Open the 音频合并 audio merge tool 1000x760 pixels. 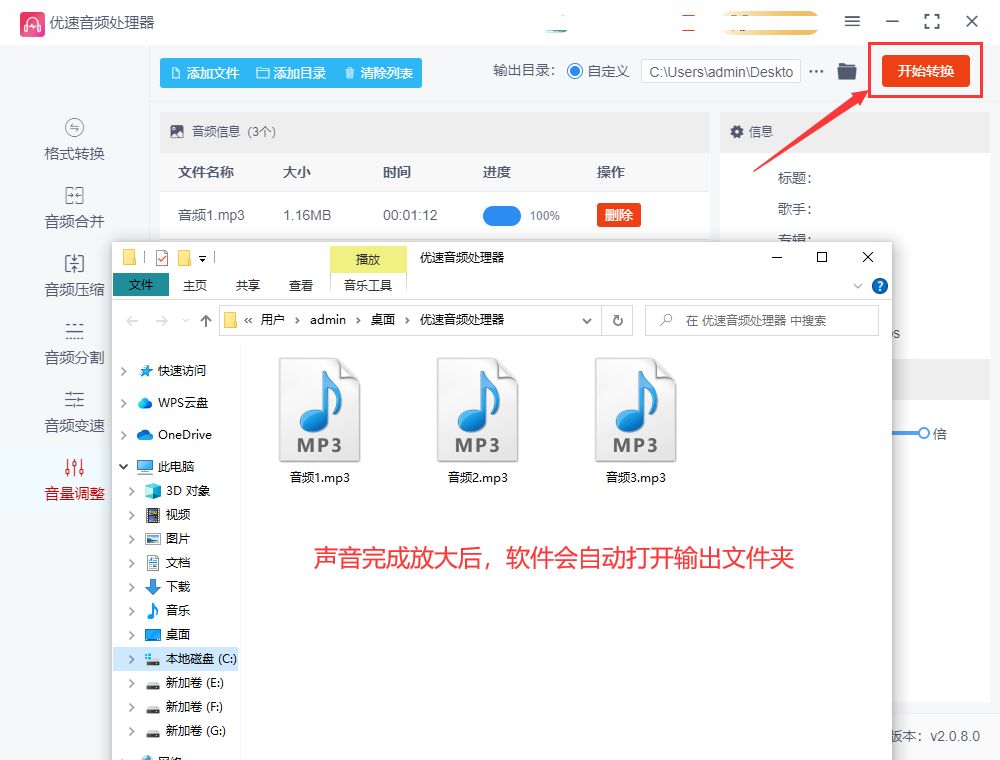74,208
